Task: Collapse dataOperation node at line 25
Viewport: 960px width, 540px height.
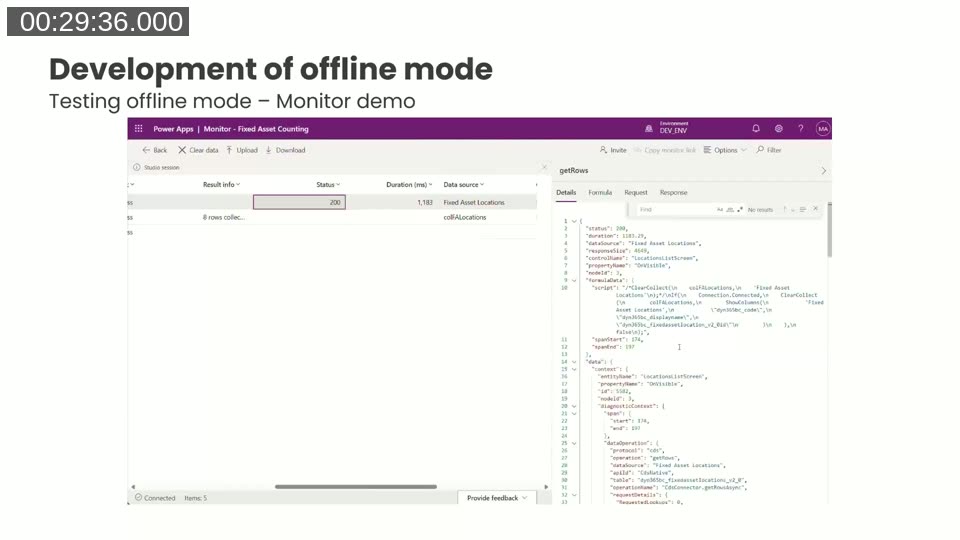Action: click(574, 443)
